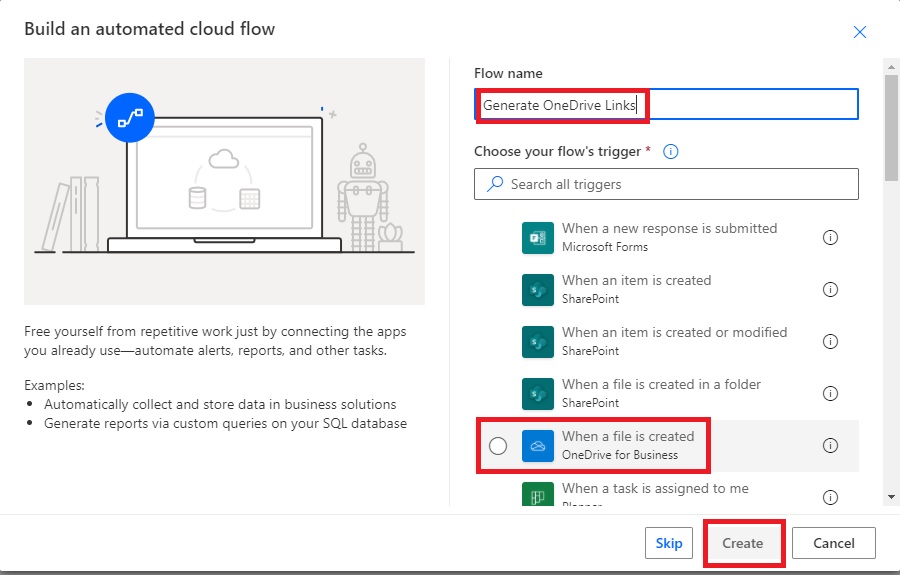Show info for 'When a new response is submitted'
The height and width of the screenshot is (575, 900).
pyautogui.click(x=830, y=238)
